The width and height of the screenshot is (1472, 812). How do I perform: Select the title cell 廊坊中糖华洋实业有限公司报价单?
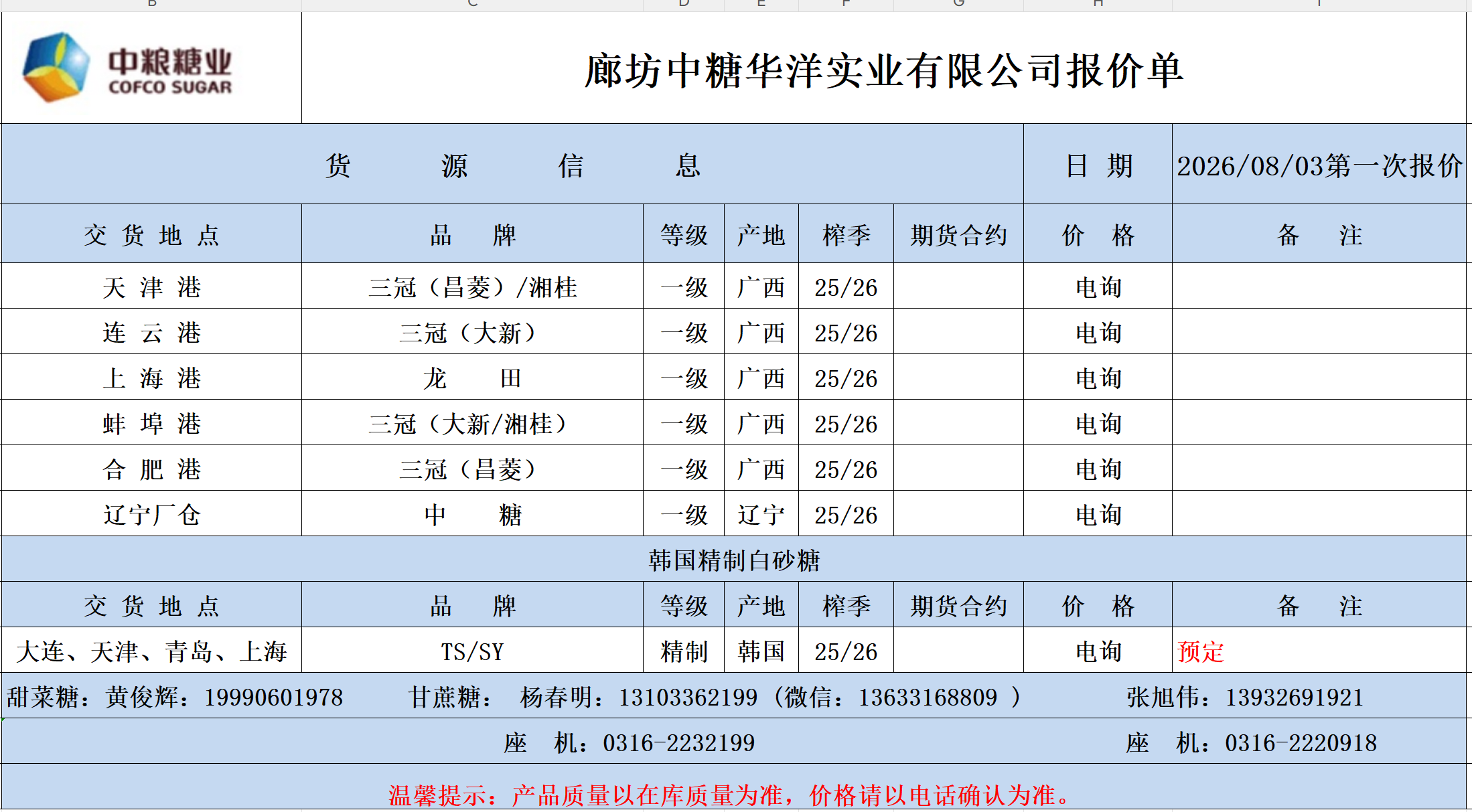tap(884, 68)
